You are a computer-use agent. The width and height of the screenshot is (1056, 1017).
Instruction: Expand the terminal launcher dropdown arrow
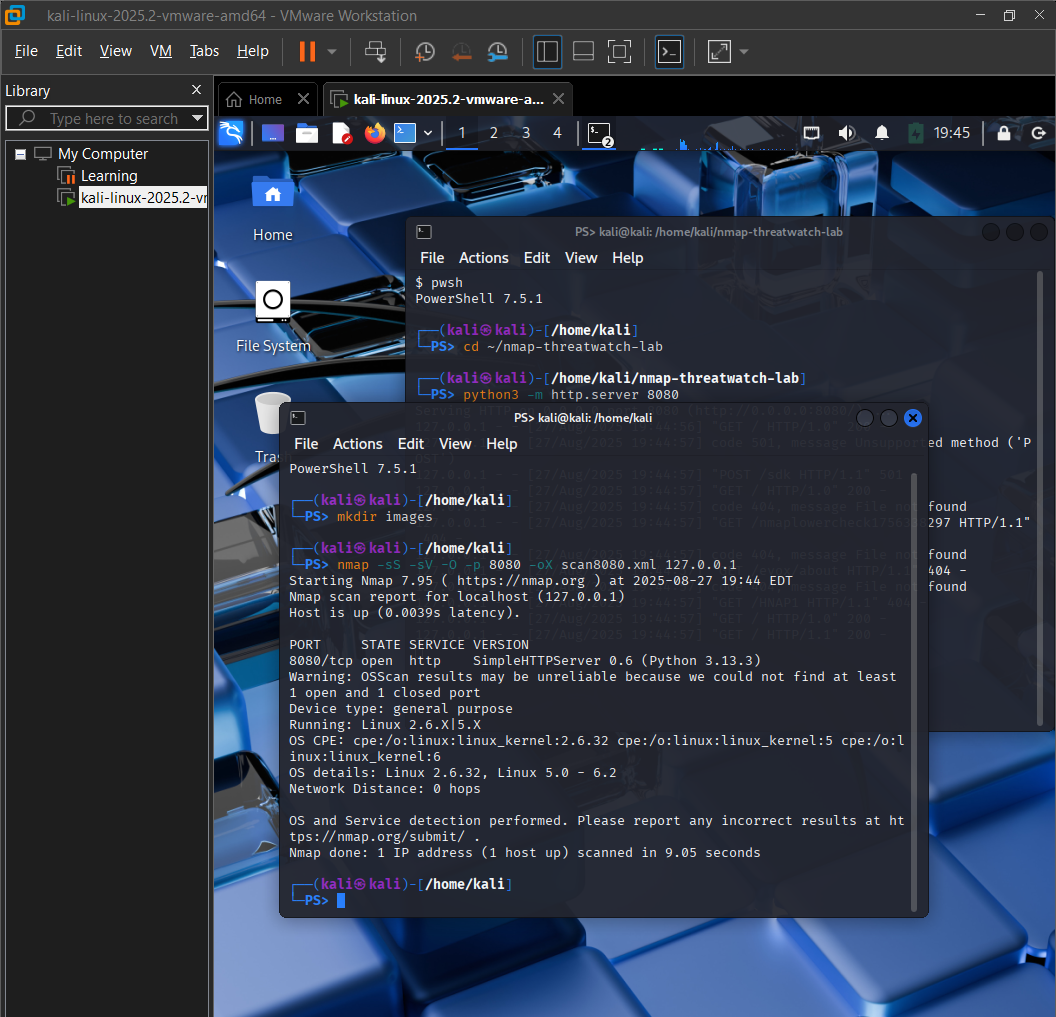pos(428,133)
